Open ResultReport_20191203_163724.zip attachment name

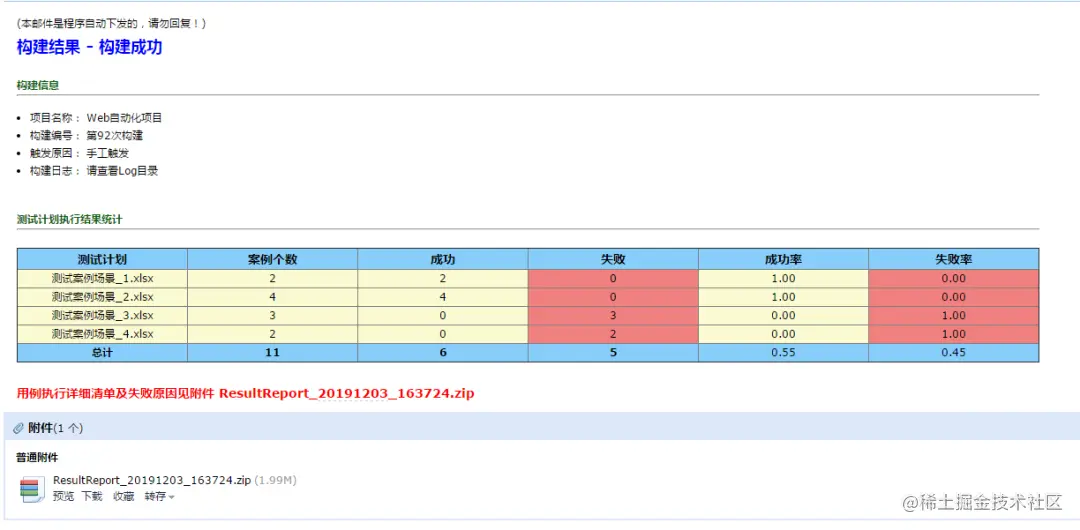click(152, 480)
